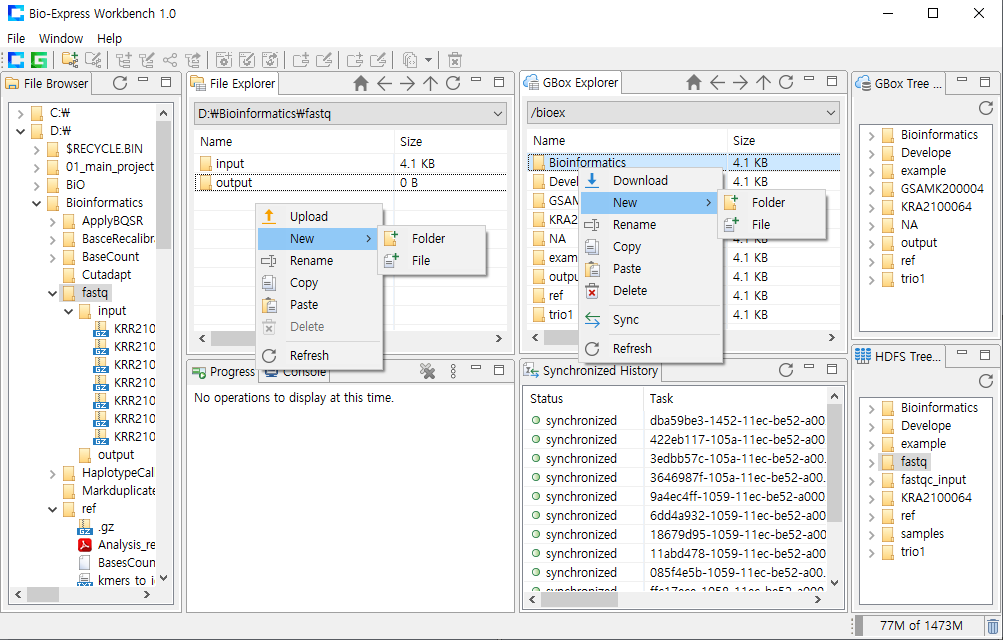Select samples folder in HDFS Tree
Image resolution: width=1003 pixels, height=640 pixels.
[x=922, y=534]
